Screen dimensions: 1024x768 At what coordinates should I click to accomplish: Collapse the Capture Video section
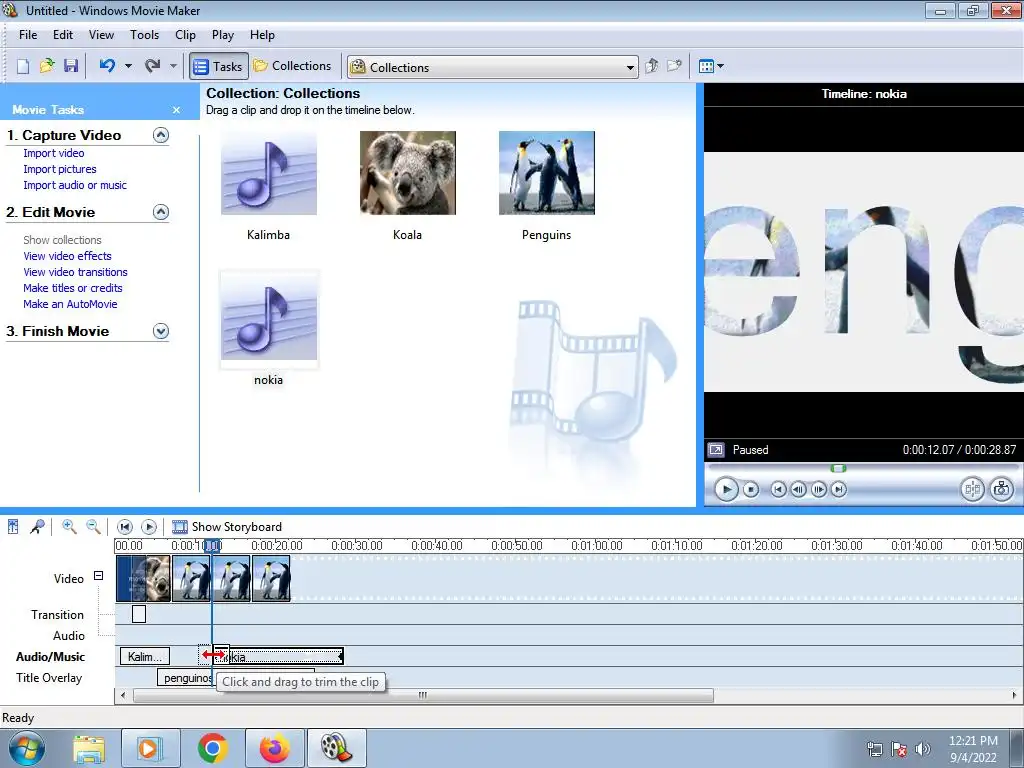tap(161, 135)
